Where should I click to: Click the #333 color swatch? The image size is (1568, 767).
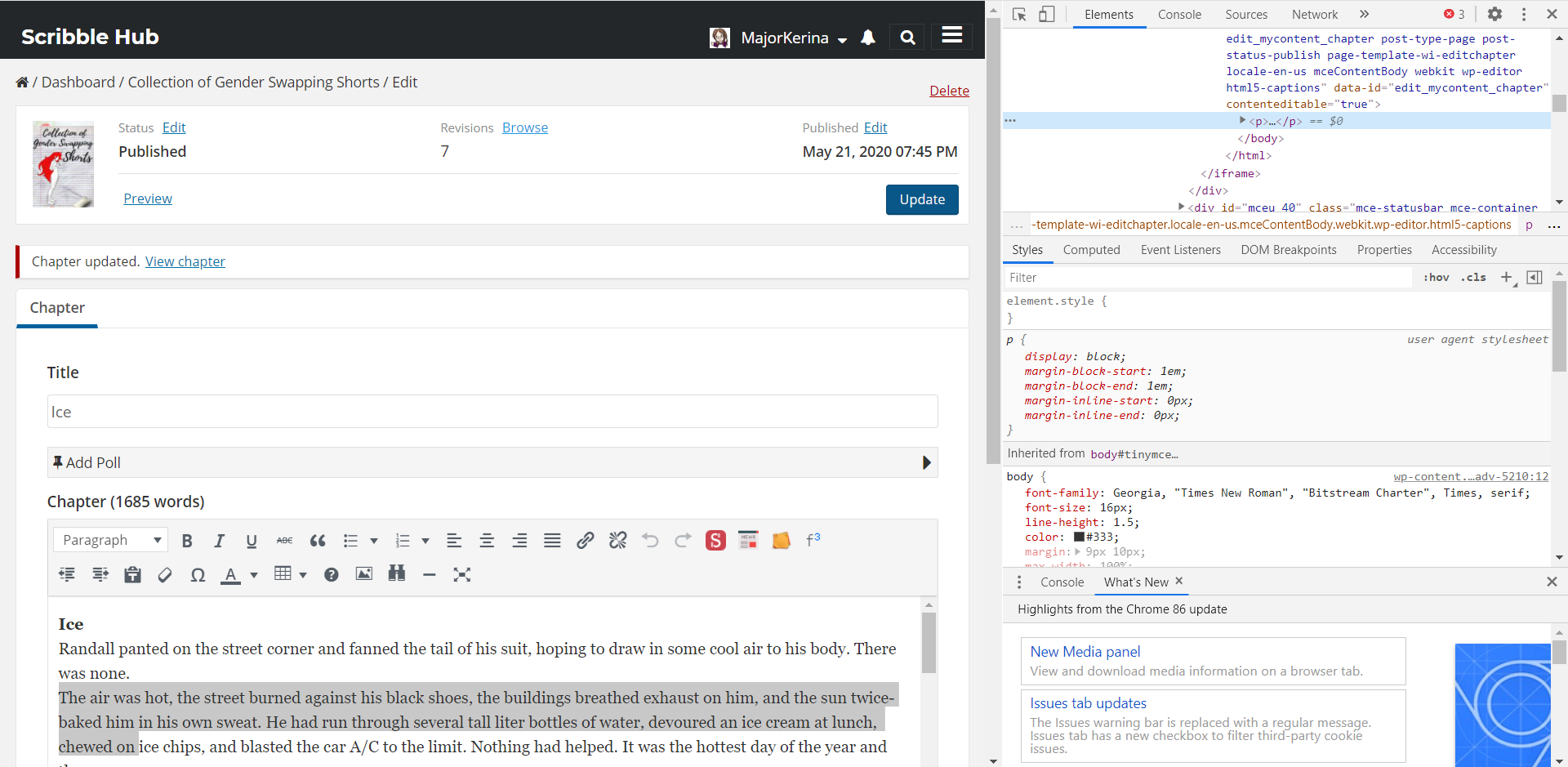1079,537
